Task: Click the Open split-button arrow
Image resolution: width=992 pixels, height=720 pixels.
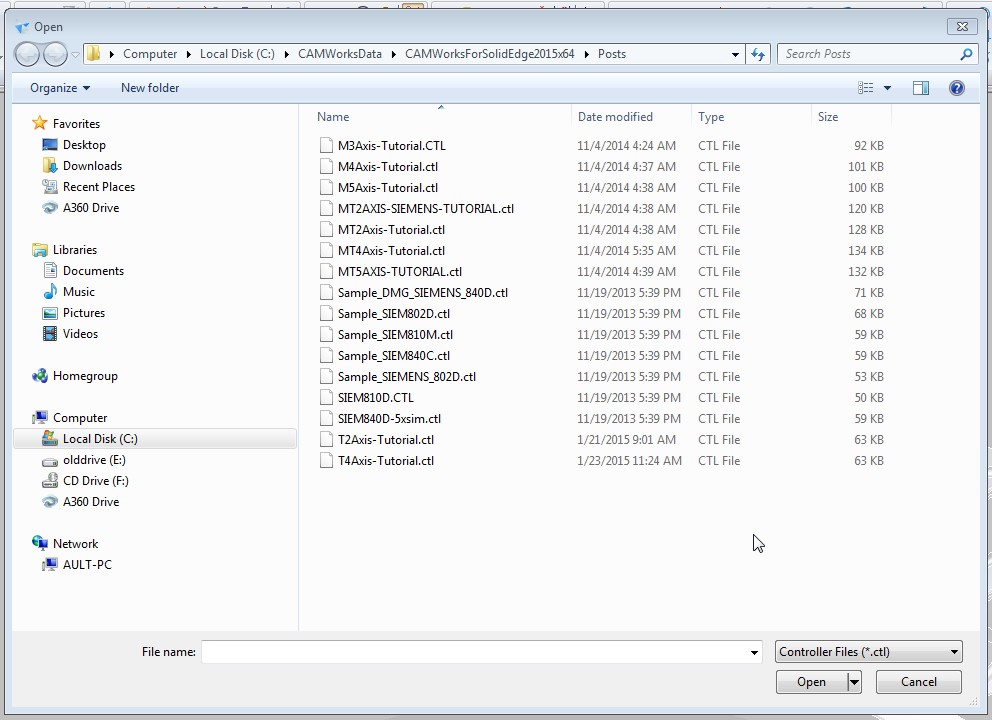Action: pos(854,682)
